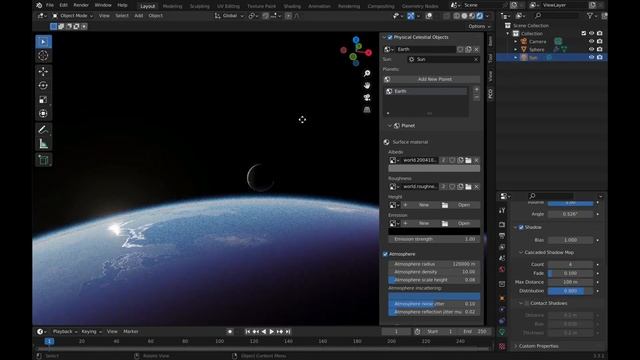Open the Edit menu
The height and width of the screenshot is (360, 640).
[63, 5]
